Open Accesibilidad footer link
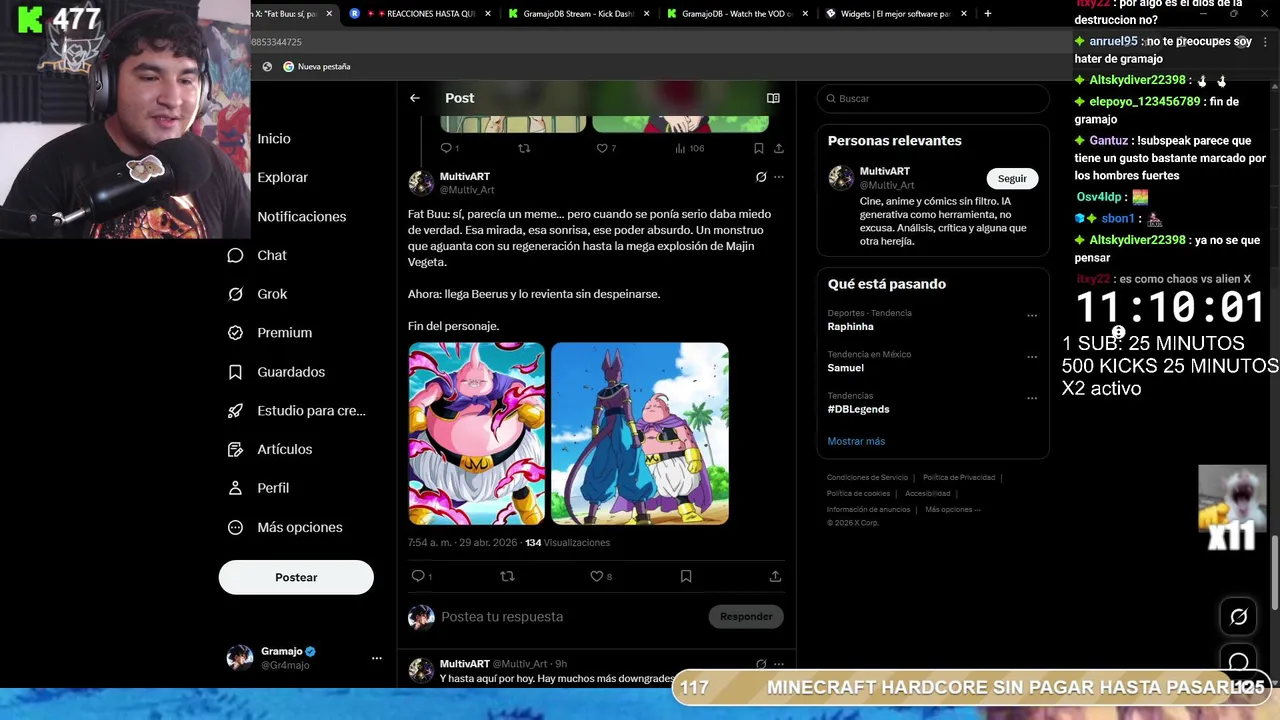This screenshot has height=720, width=1280. [928, 494]
